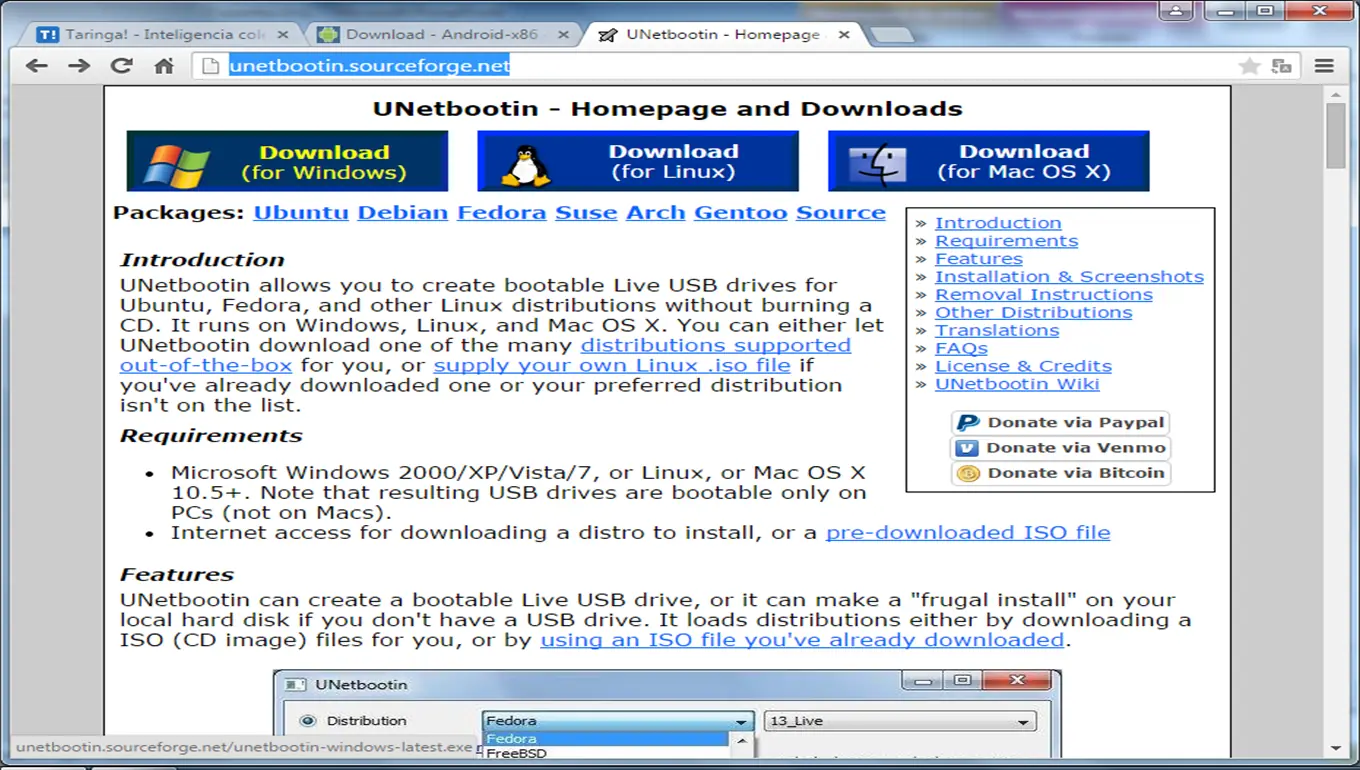Open UNetbootin Wiki sidebar link
Viewport: 1360px width, 770px height.
coord(1017,385)
